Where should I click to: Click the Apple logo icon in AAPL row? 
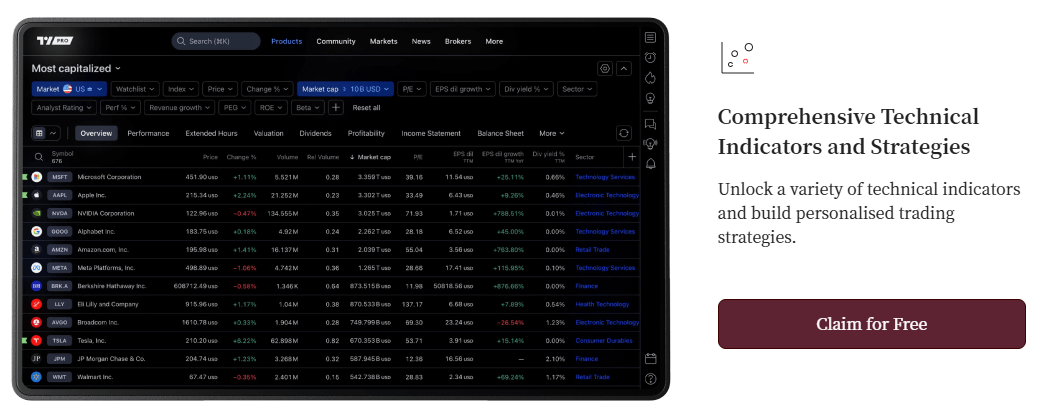coord(37,195)
